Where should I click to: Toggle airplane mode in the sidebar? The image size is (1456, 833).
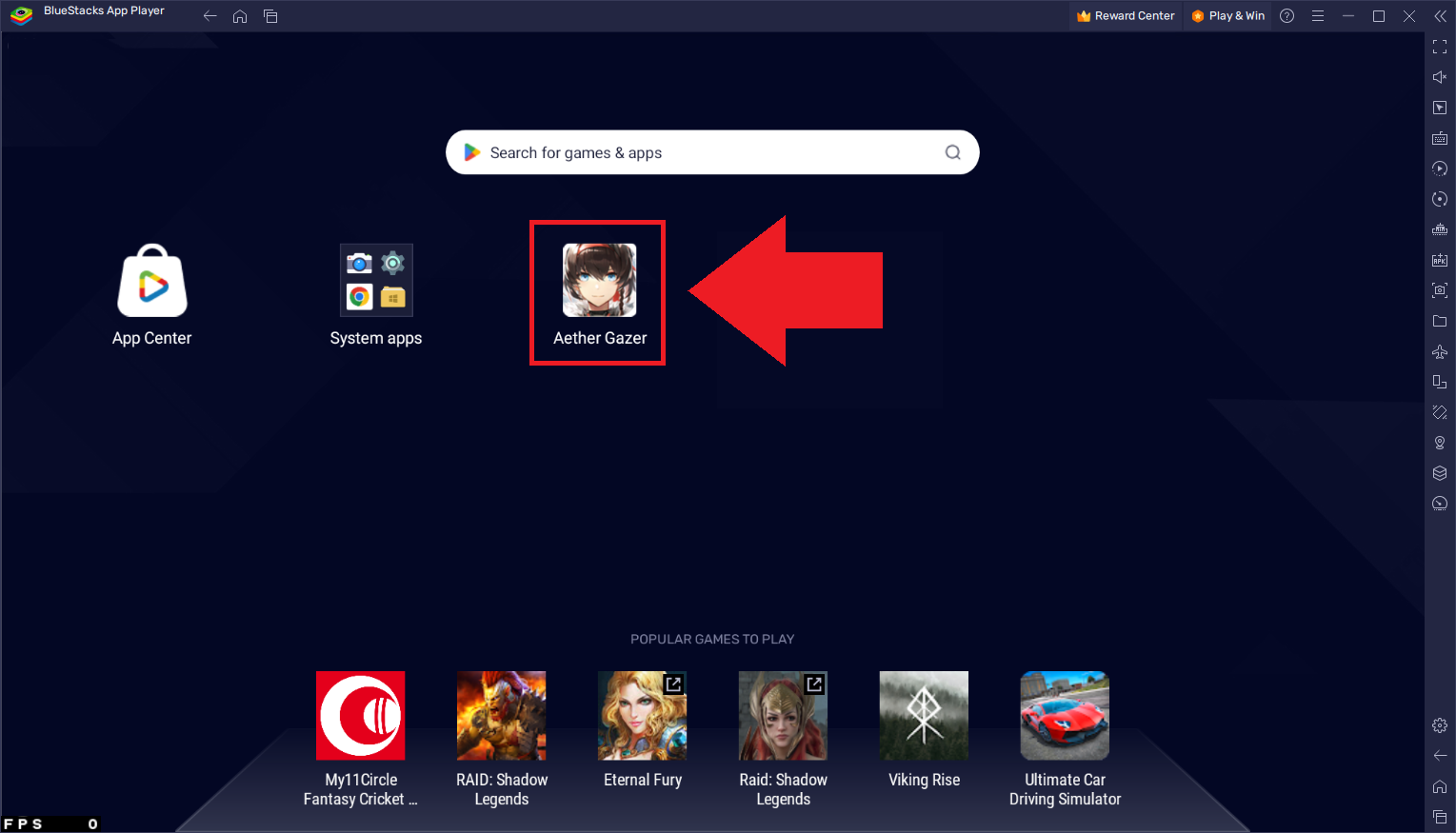coord(1440,351)
